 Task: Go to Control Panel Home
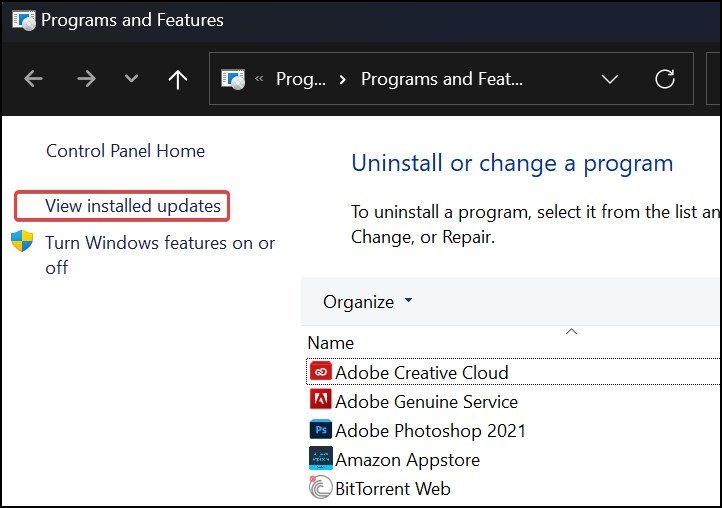(125, 151)
